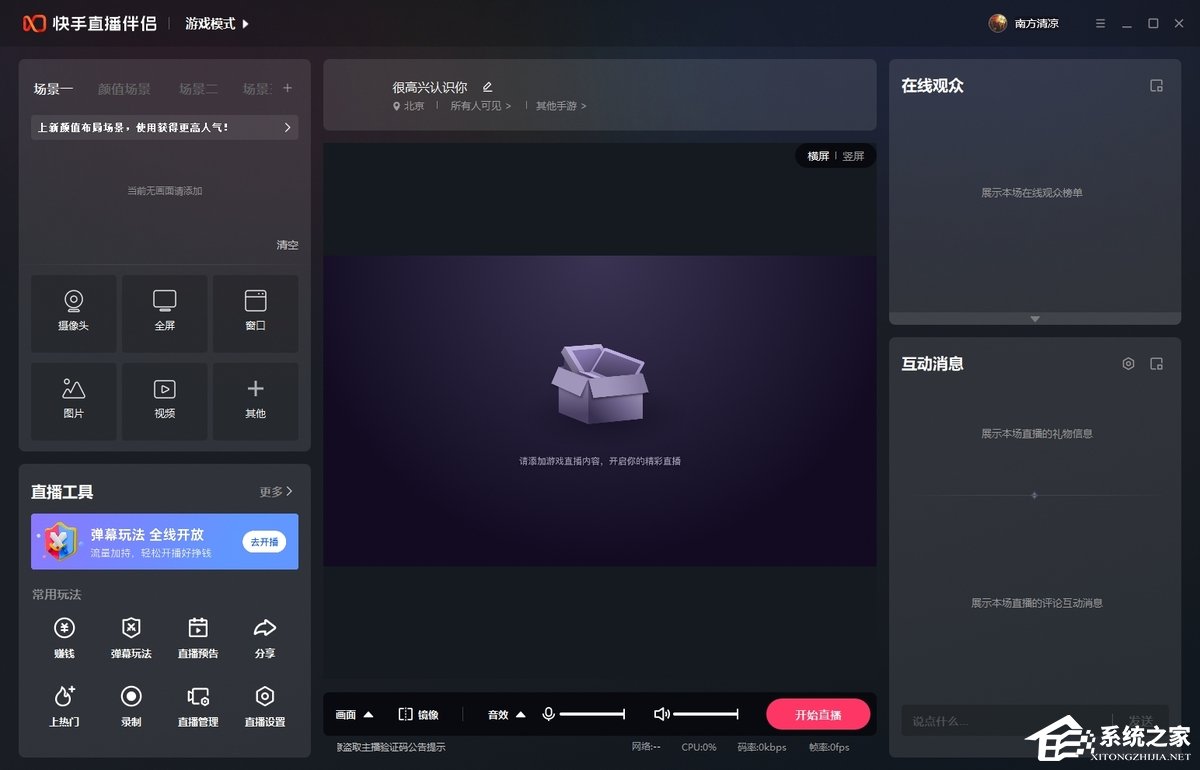Screen dimensions: 1200x770
Task: Open 直播管理 live management
Action: coord(198,706)
